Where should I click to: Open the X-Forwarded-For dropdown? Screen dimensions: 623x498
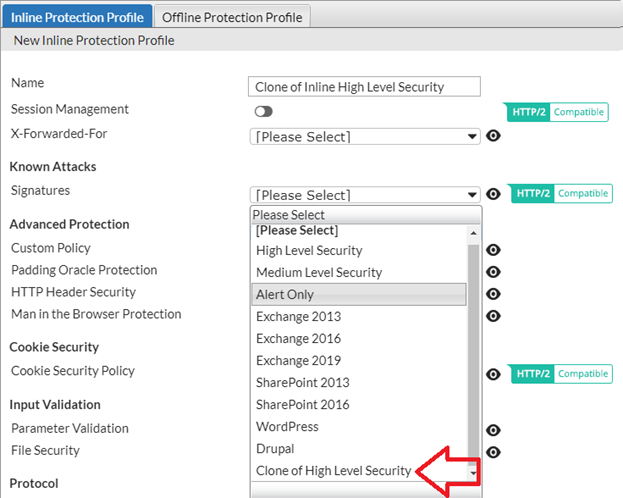365,137
